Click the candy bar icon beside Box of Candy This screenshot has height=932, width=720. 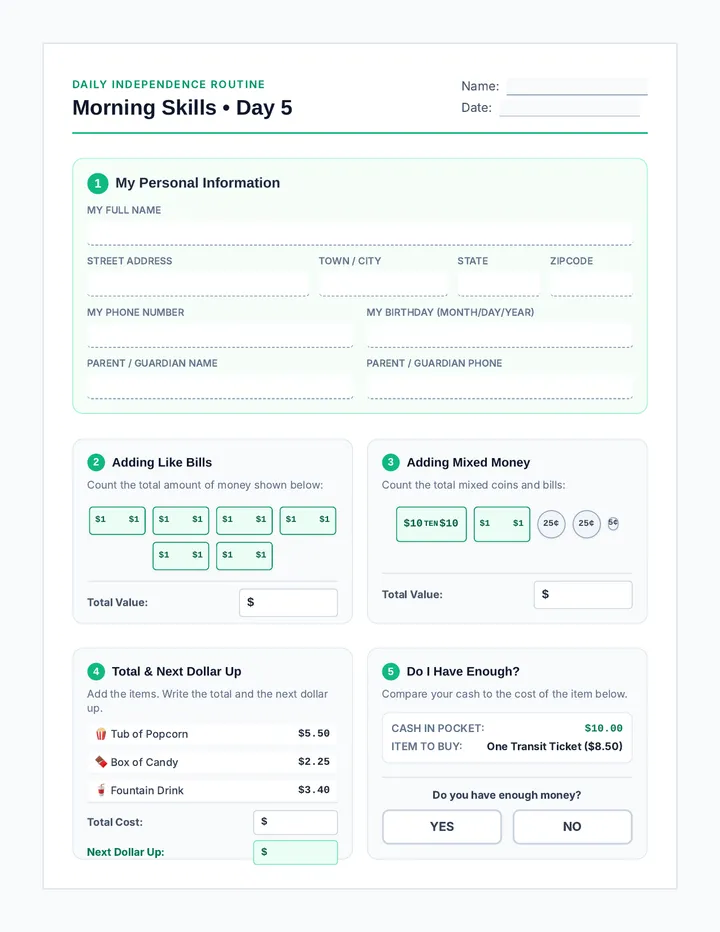(x=101, y=762)
